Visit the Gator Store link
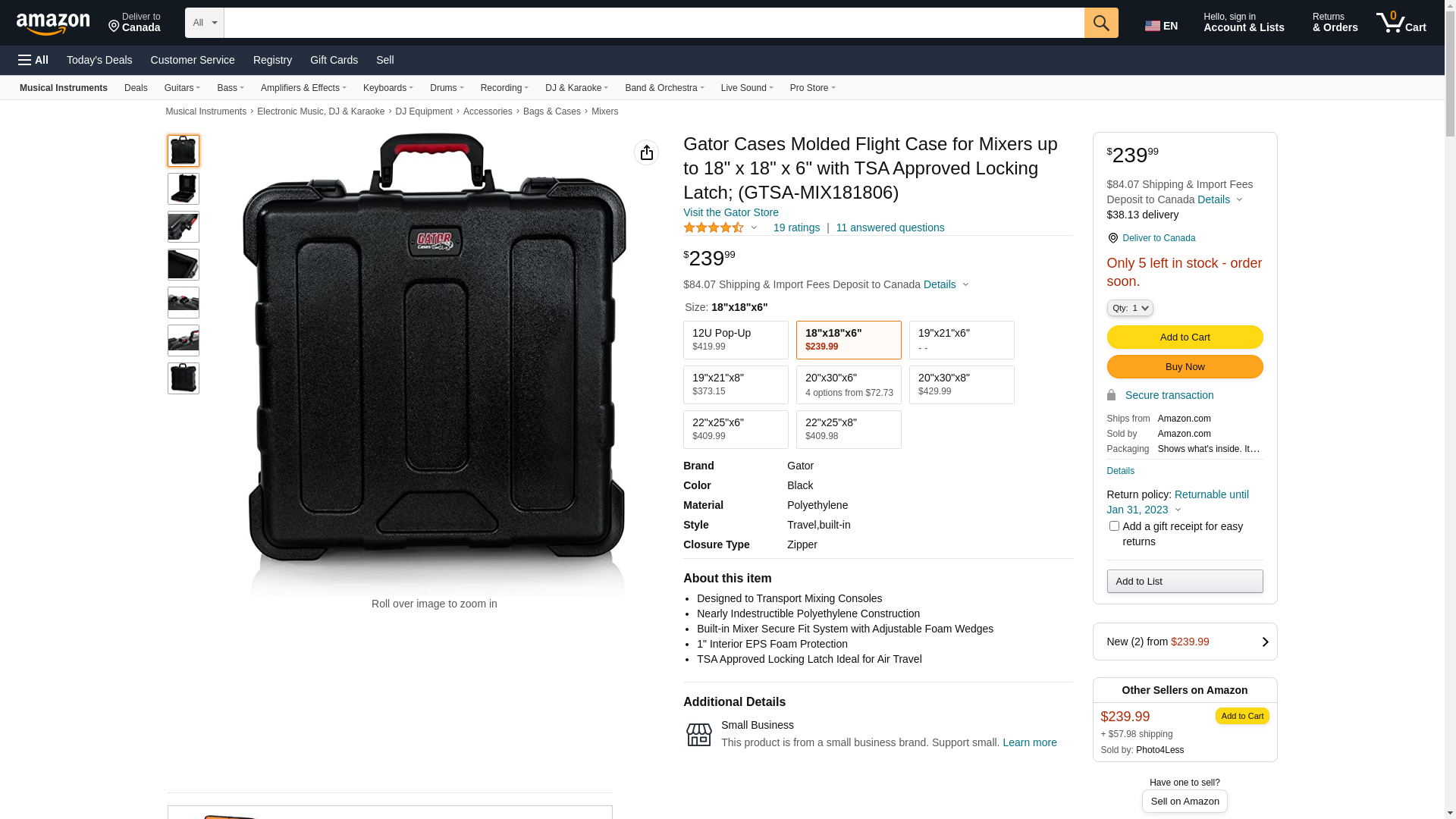Viewport: 1456px width, 819px height. click(x=730, y=212)
